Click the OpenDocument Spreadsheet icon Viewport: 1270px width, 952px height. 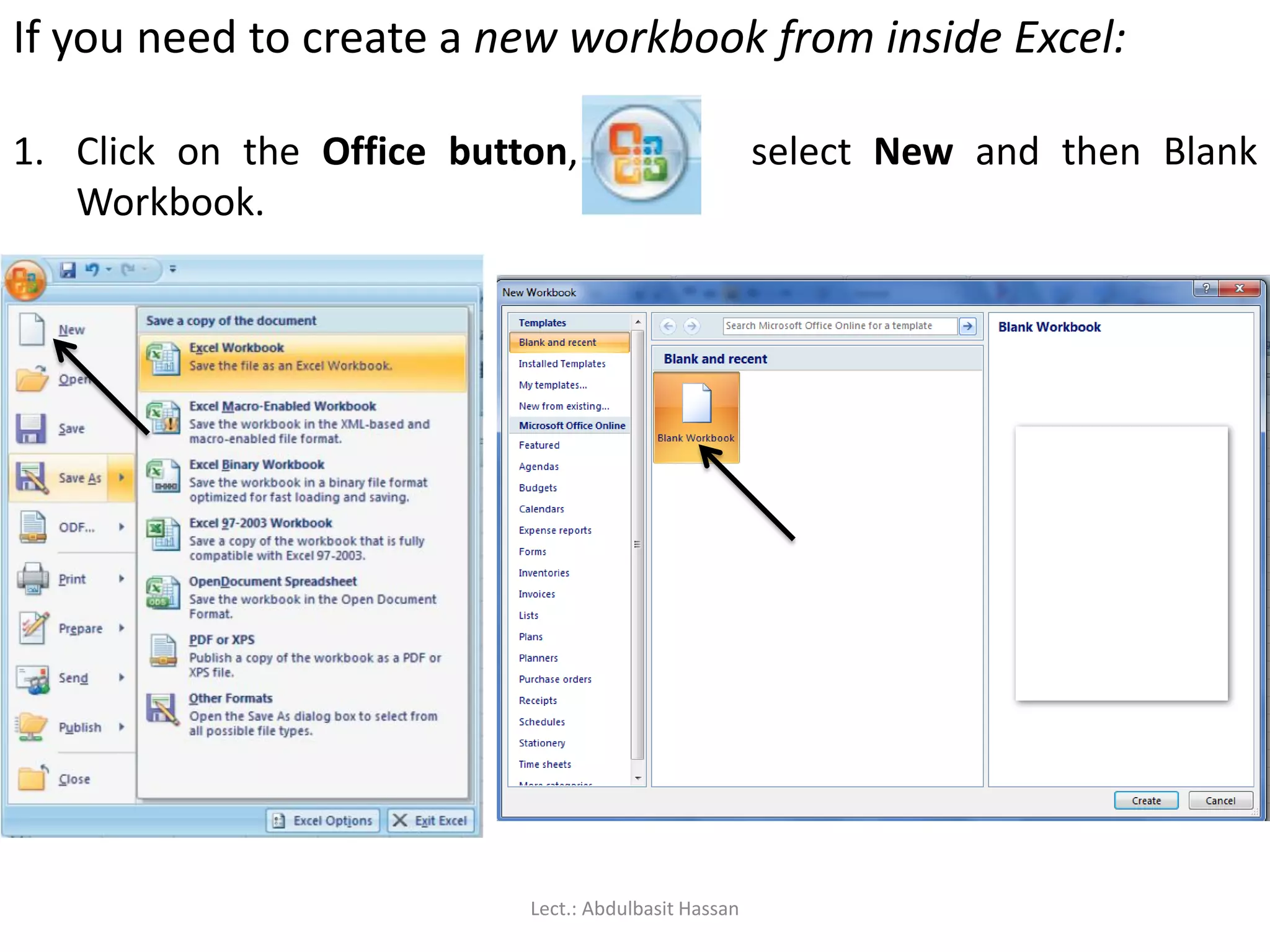click(x=163, y=593)
